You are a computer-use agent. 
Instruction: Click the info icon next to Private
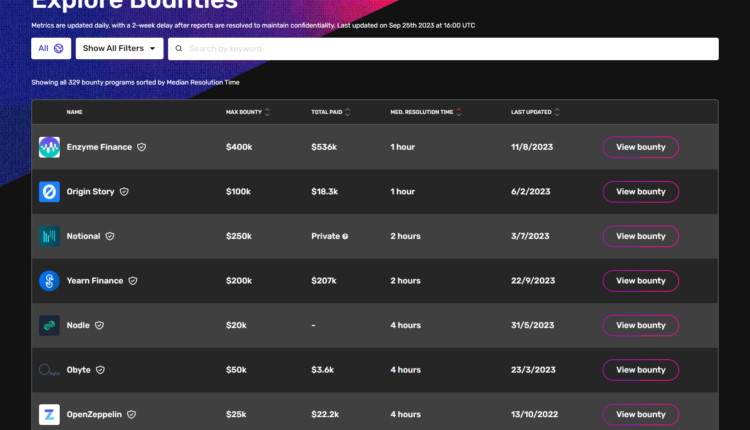pyautogui.click(x=345, y=237)
